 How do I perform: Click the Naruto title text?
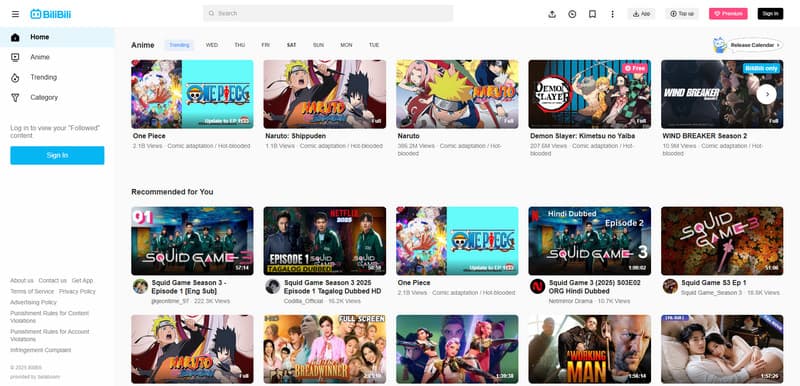[x=408, y=136]
